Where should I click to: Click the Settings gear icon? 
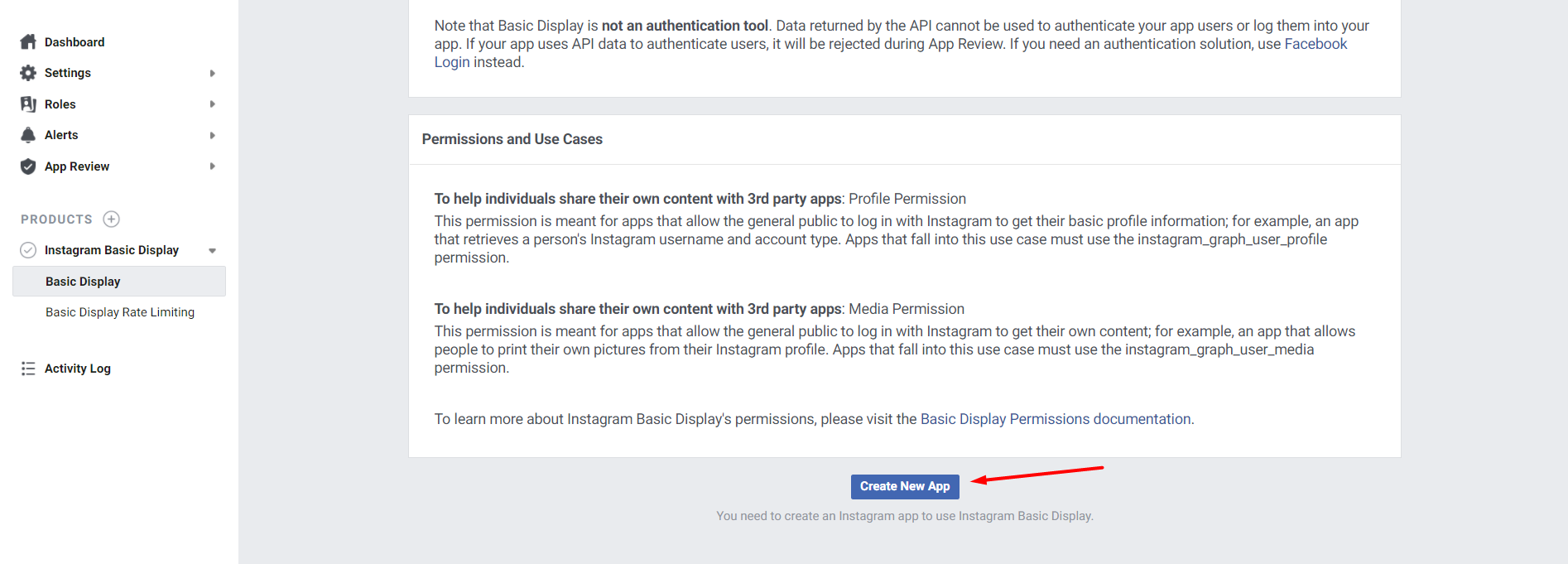pos(28,73)
